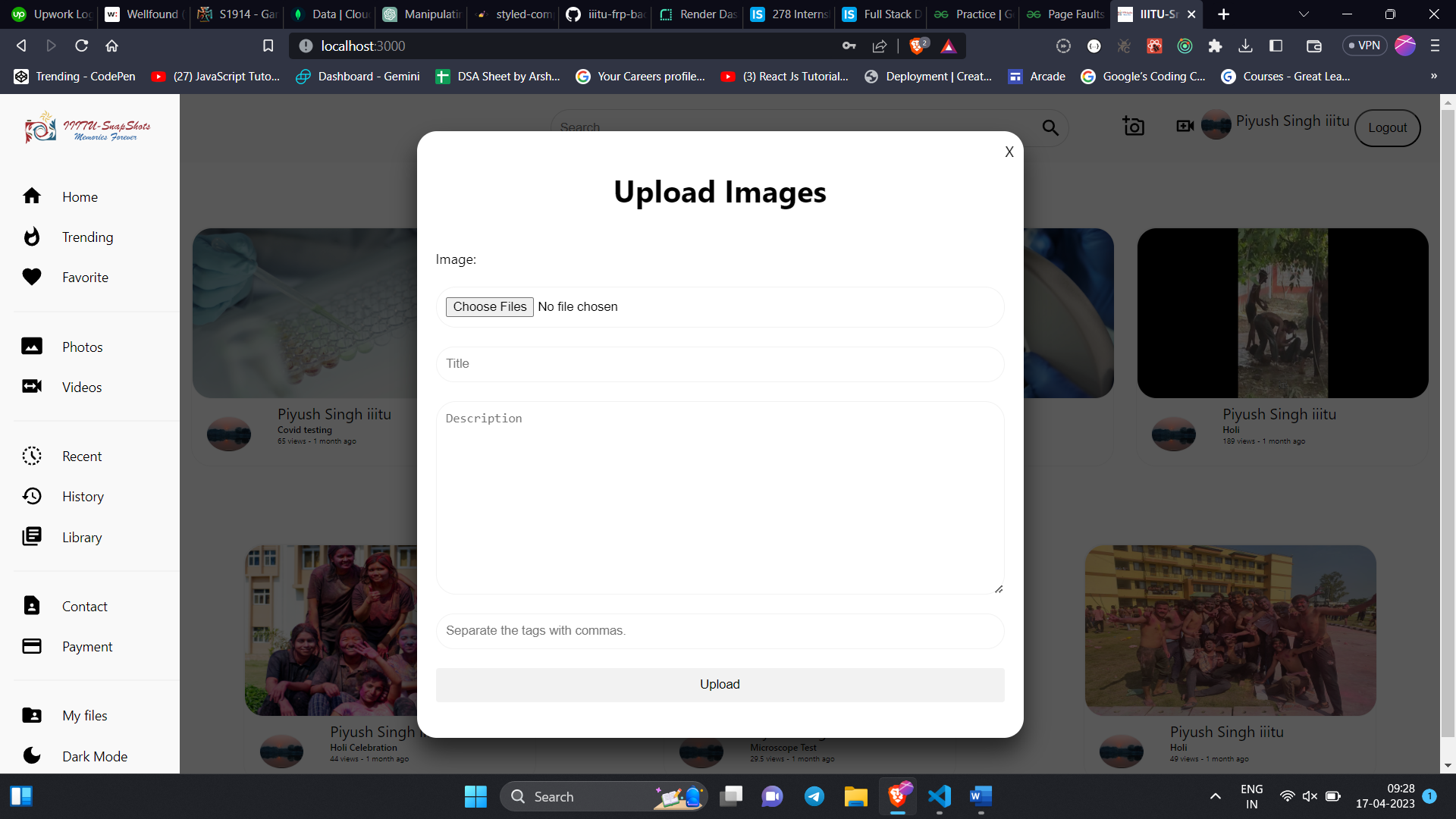Screen dimensions: 1456x819
Task: Expand the browser tab list chevron
Action: coord(1304,14)
